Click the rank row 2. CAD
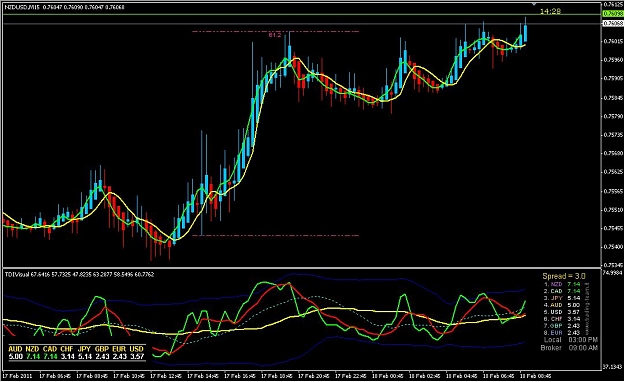This screenshot has width=625, height=382. tap(562, 291)
